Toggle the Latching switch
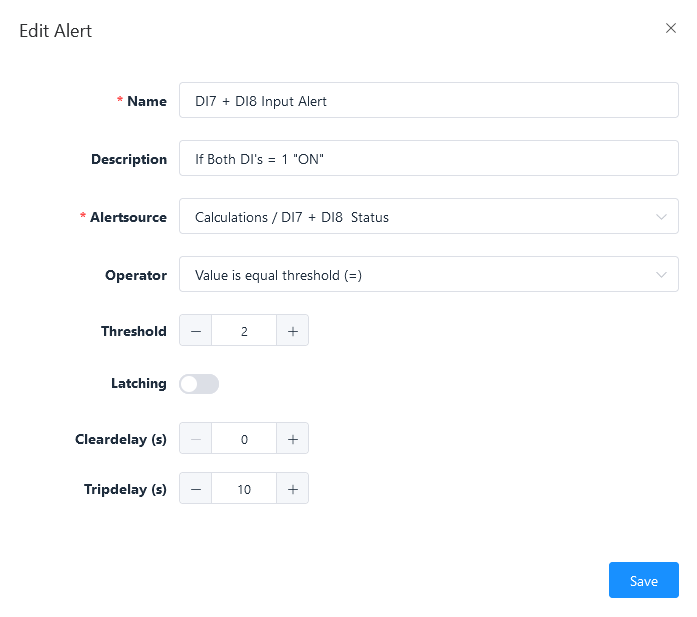This screenshot has height=617, width=697. tap(199, 384)
